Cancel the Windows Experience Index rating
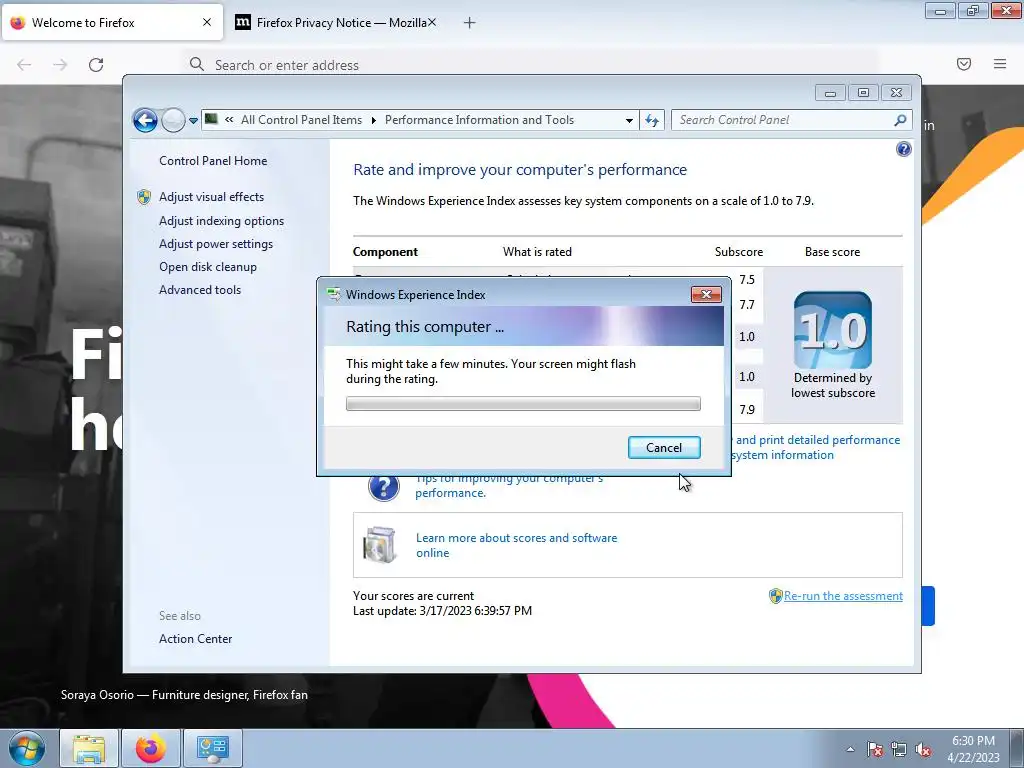This screenshot has height=768, width=1024. (664, 447)
